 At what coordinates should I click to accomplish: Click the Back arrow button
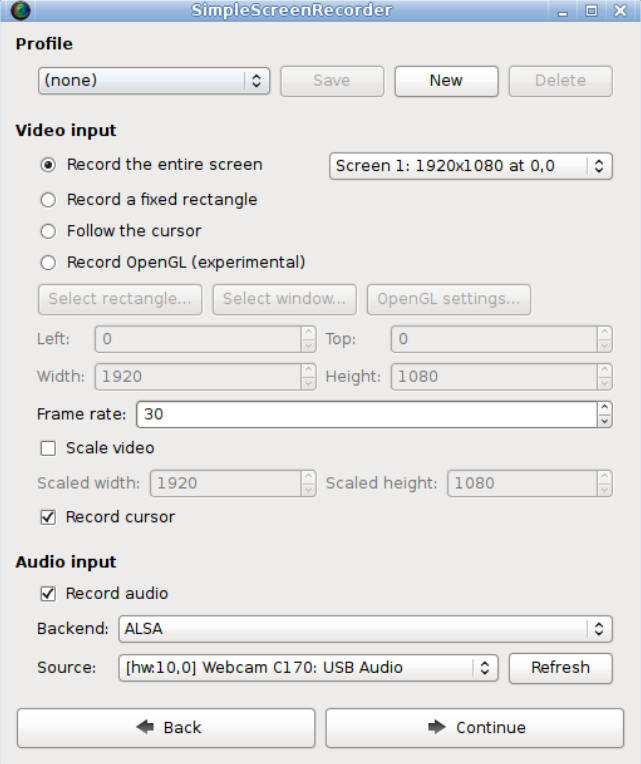tap(166, 727)
